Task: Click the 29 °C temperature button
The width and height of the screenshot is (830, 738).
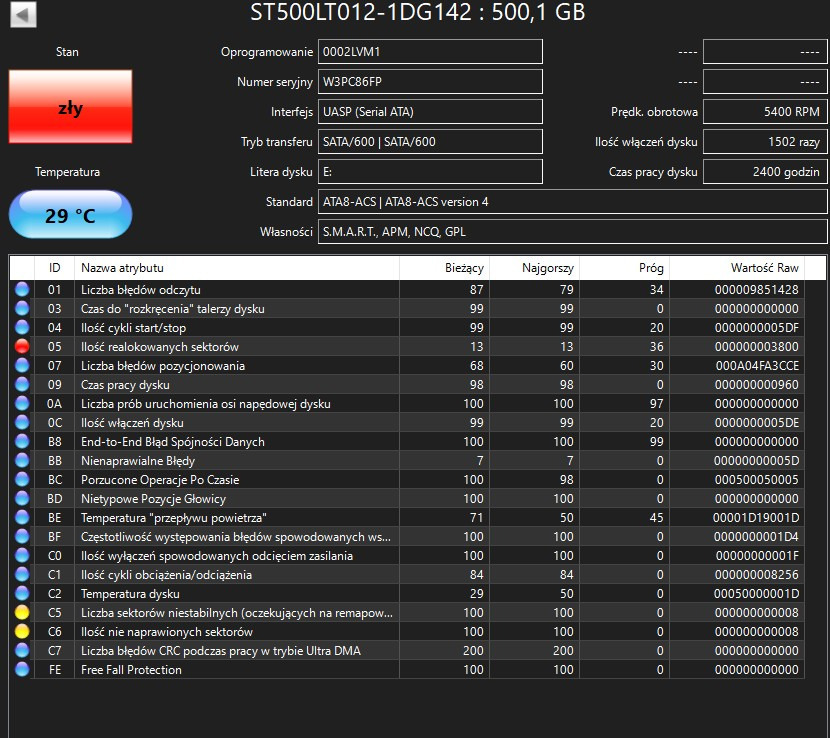Action: point(70,214)
